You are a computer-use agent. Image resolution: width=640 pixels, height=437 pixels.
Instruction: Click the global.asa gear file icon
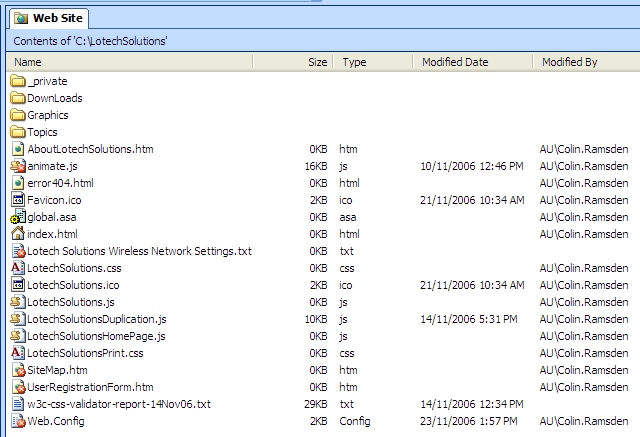(18, 217)
